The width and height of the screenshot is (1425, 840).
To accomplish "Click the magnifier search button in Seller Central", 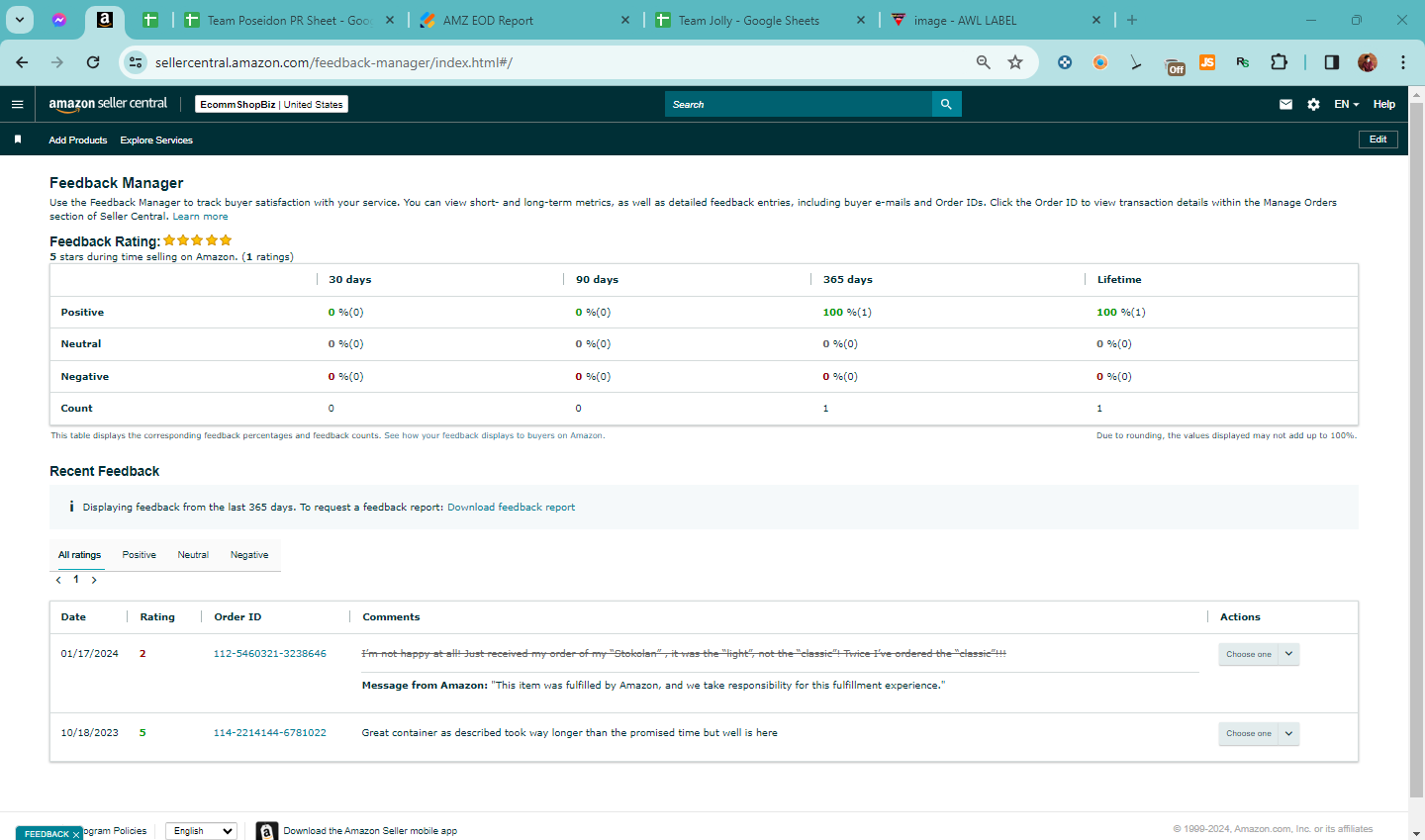I will [x=946, y=104].
